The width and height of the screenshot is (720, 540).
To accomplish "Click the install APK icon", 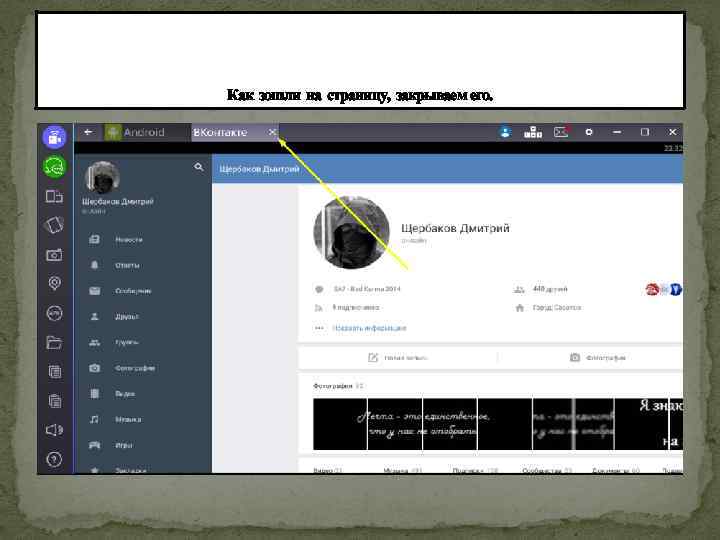I will (x=55, y=313).
